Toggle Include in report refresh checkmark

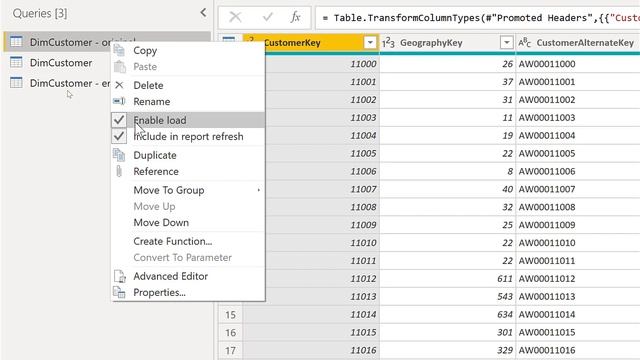119,136
